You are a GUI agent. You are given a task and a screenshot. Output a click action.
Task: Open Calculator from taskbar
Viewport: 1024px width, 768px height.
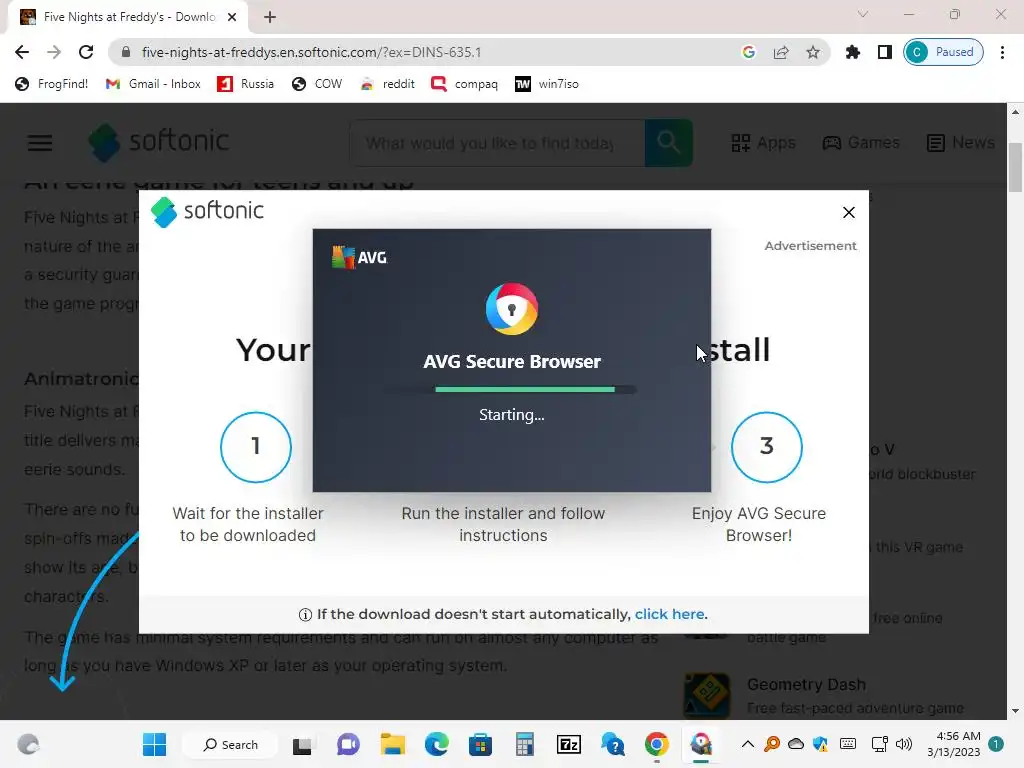(x=524, y=744)
